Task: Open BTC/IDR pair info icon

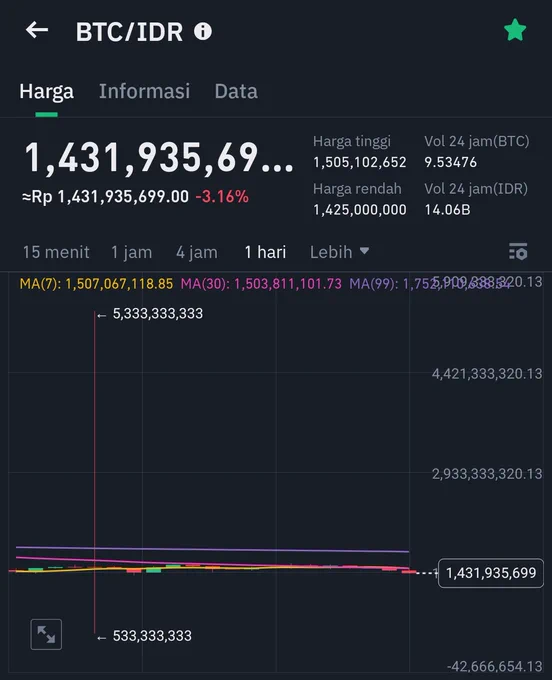Action: coord(203,31)
